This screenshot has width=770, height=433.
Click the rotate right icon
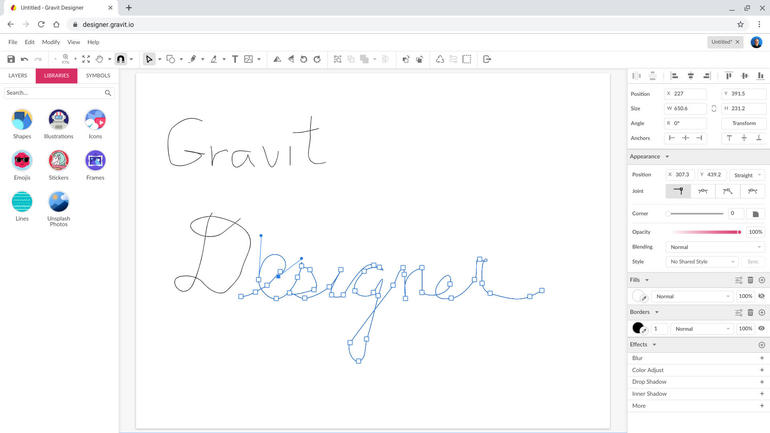(317, 59)
